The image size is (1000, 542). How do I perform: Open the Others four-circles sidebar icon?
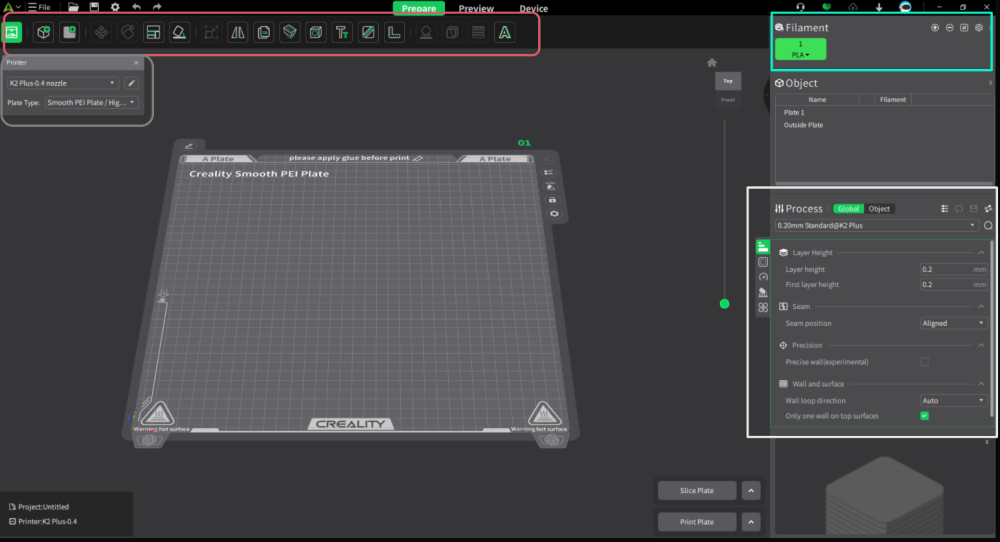pyautogui.click(x=763, y=308)
